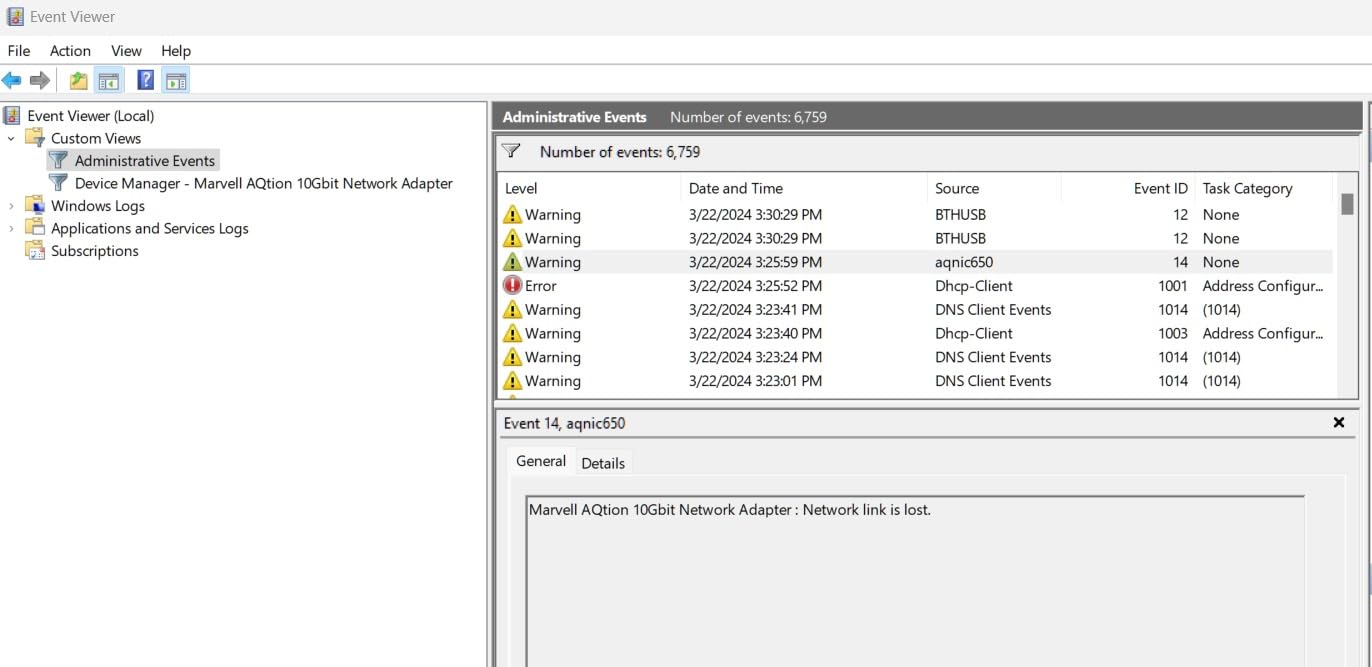Click the Up One Level folder icon
This screenshot has height=667, width=1372.
coord(78,81)
